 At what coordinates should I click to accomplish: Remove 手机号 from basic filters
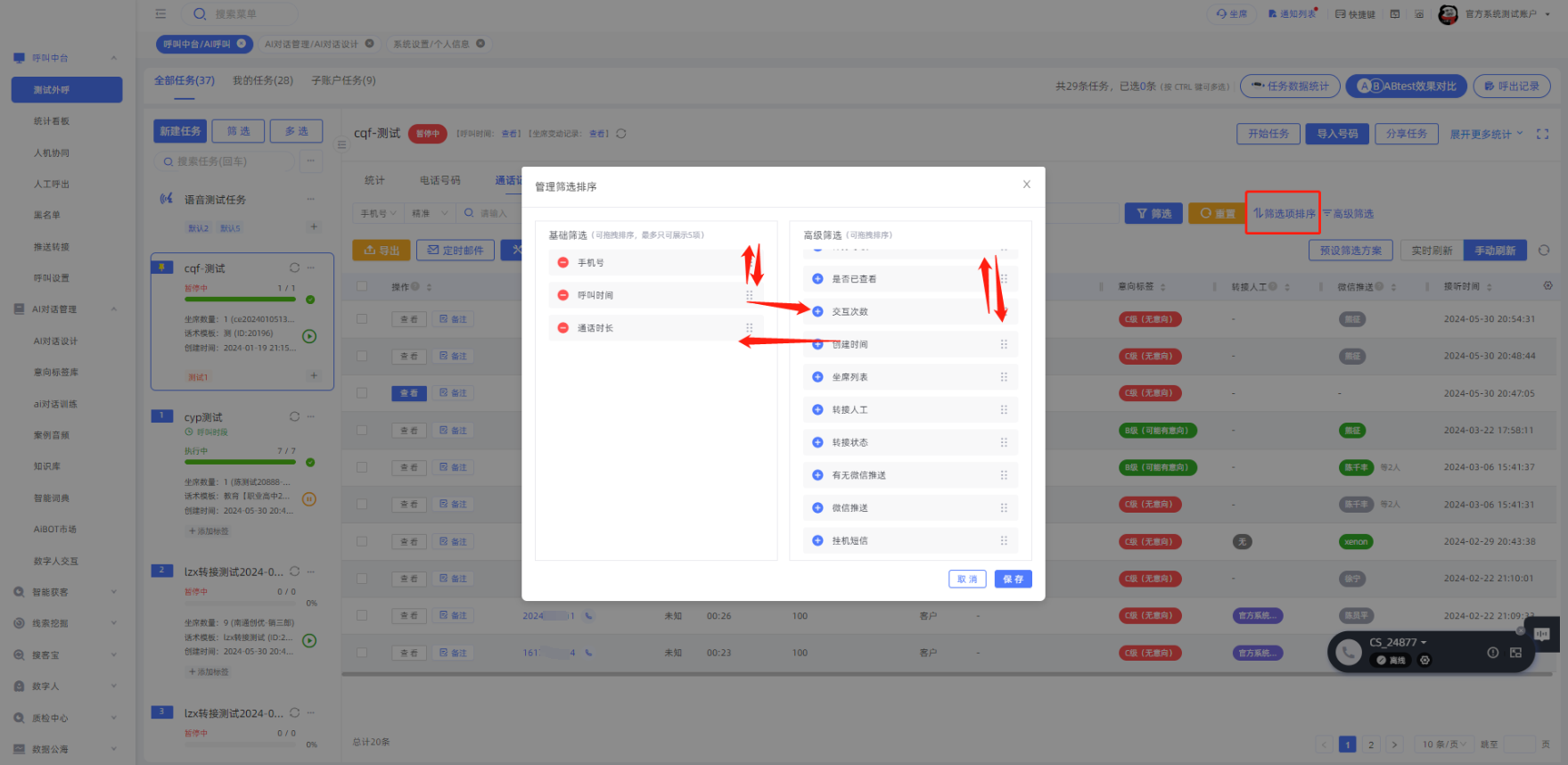pos(562,263)
